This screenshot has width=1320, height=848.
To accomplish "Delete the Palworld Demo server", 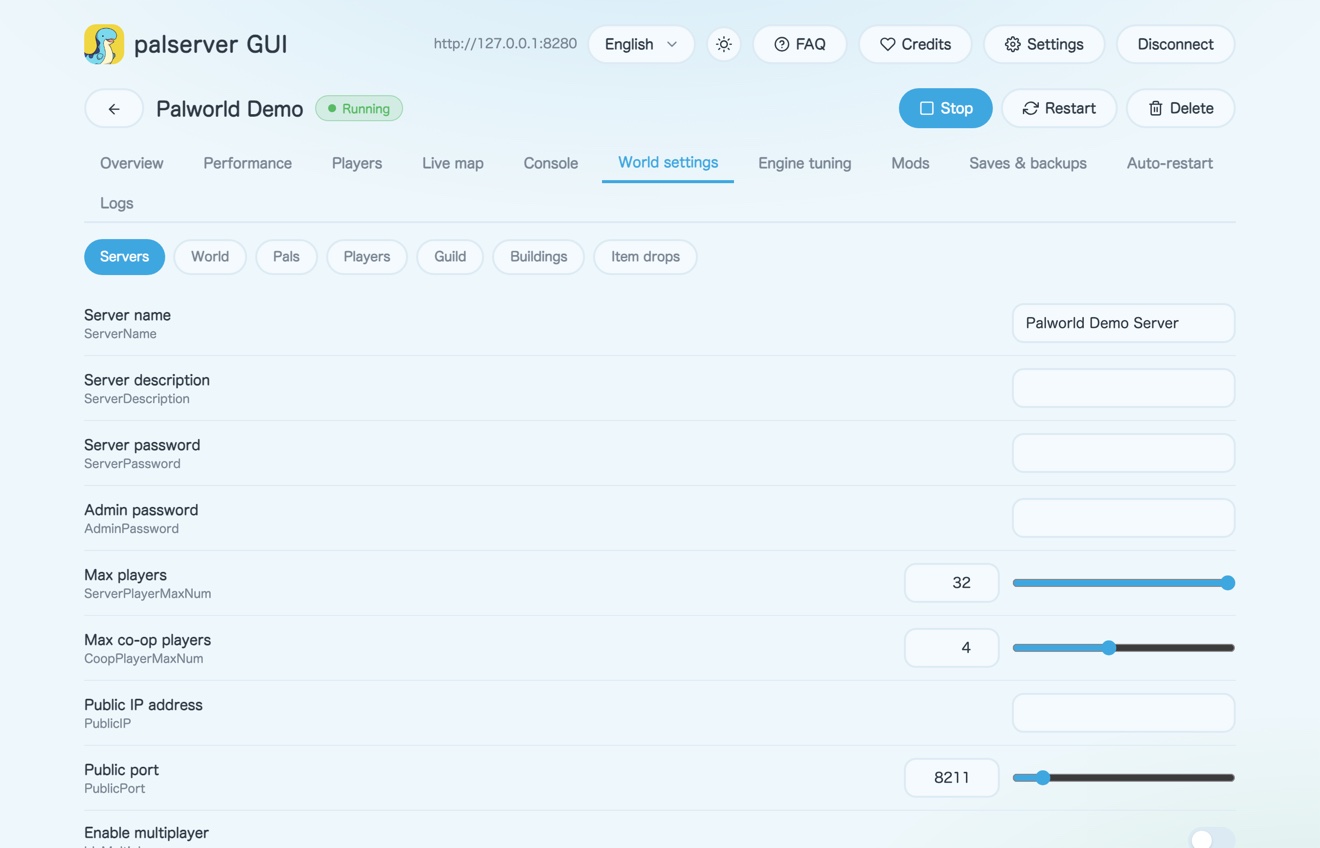I will (1180, 108).
